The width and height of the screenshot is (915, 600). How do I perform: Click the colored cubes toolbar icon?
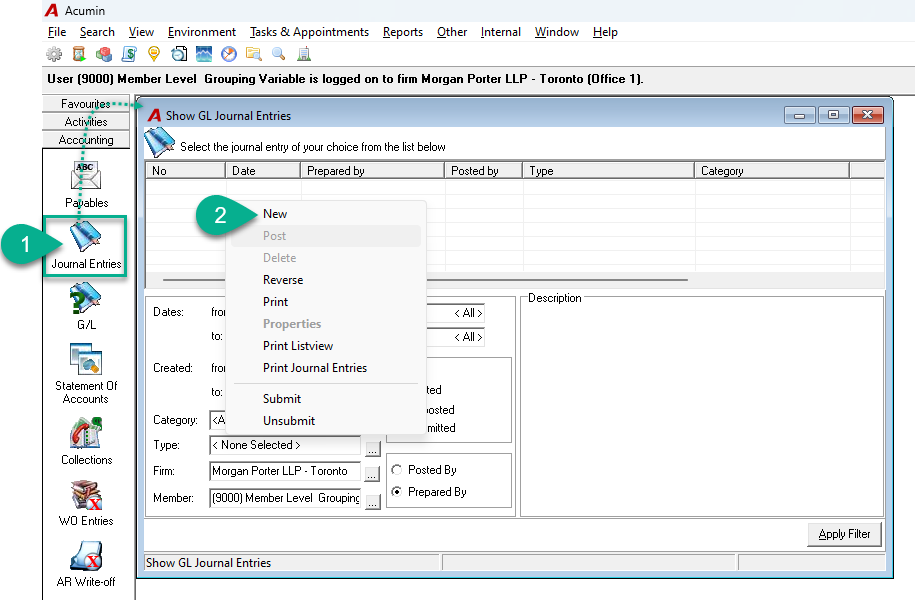coord(104,54)
